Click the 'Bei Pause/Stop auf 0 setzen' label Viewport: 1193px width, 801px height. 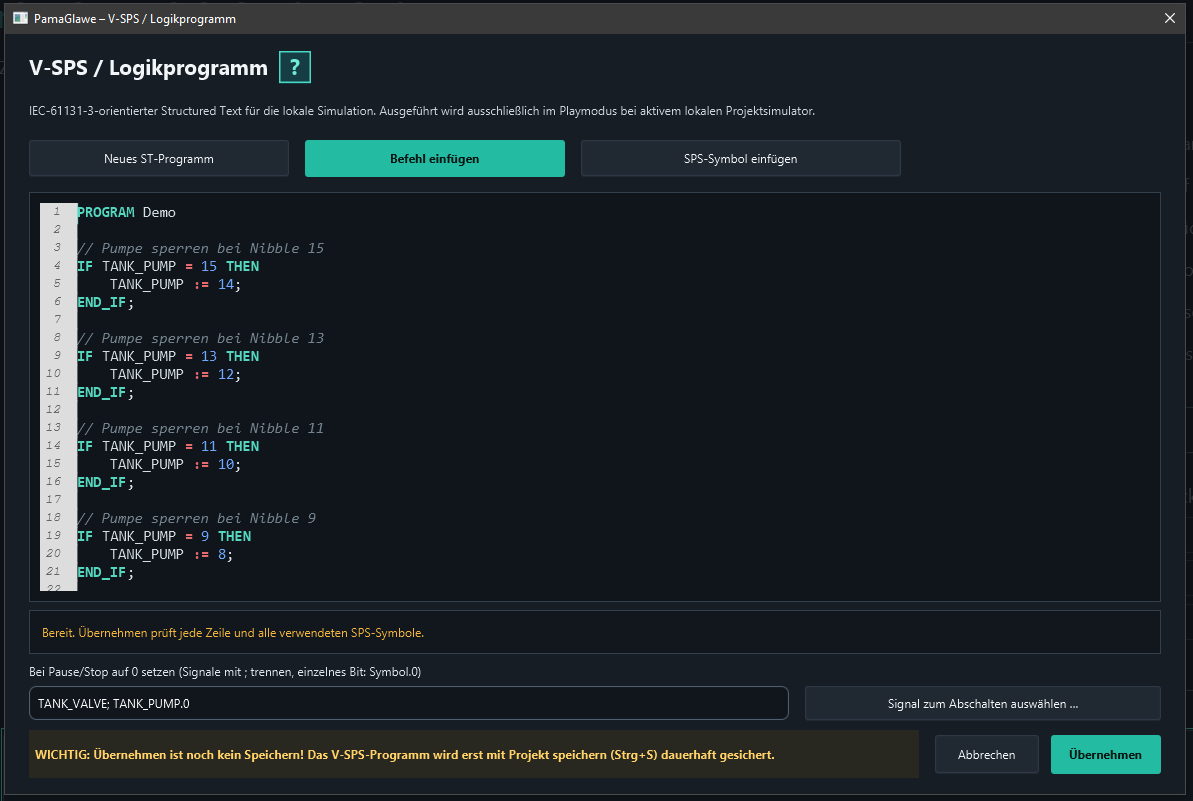coord(225,672)
